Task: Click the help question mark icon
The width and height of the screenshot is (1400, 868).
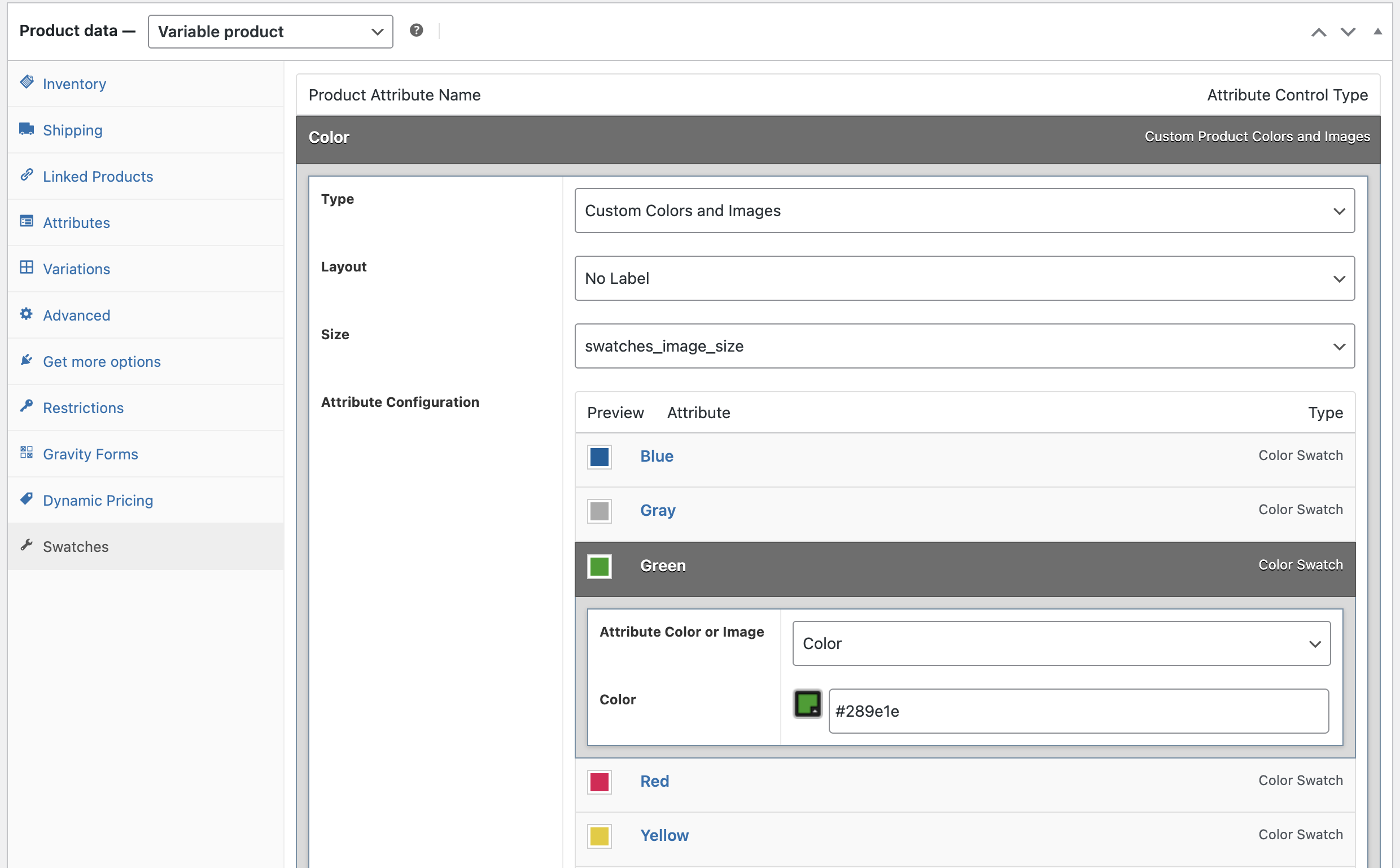Action: [x=416, y=30]
